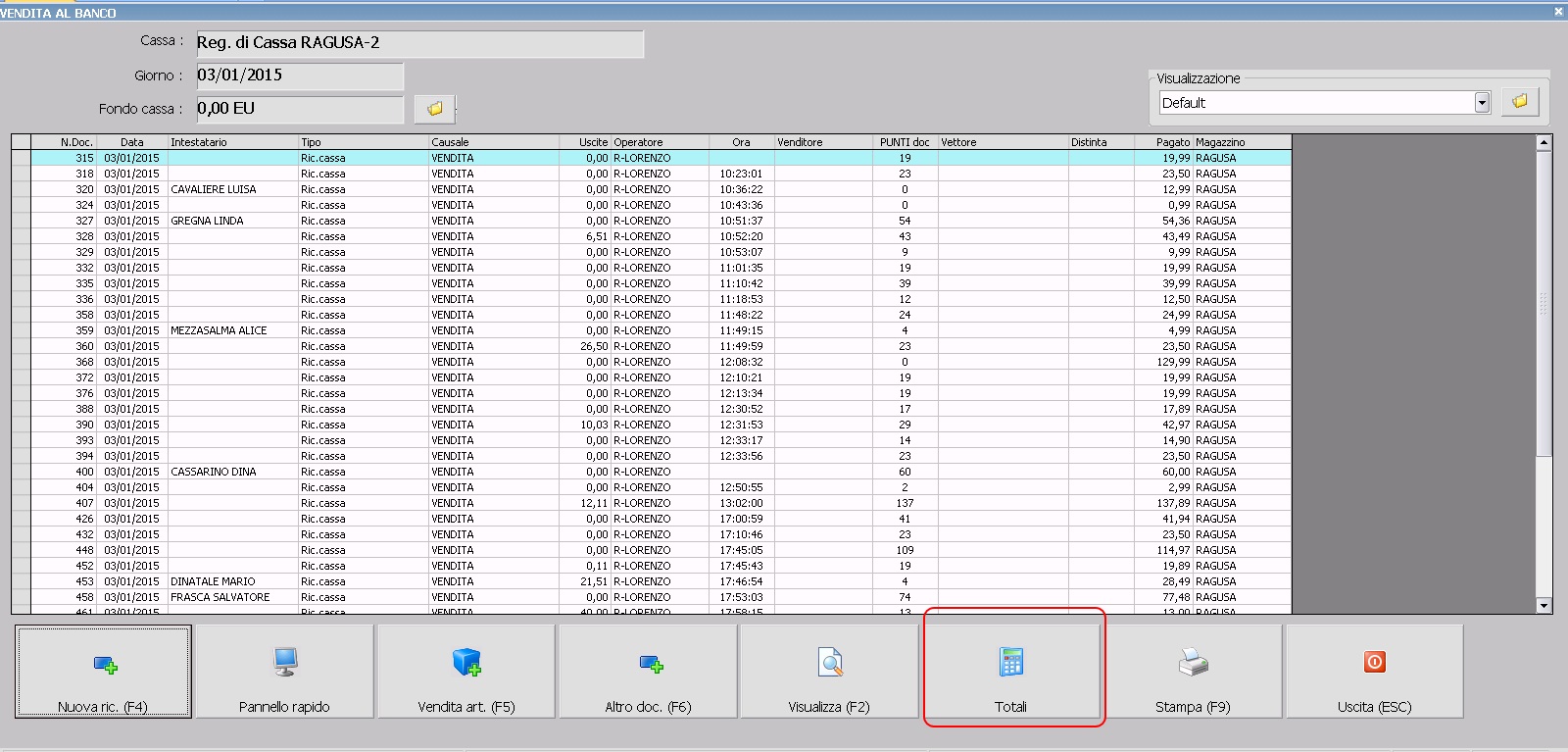Close the Vendita al Banco window

click(x=1558, y=12)
